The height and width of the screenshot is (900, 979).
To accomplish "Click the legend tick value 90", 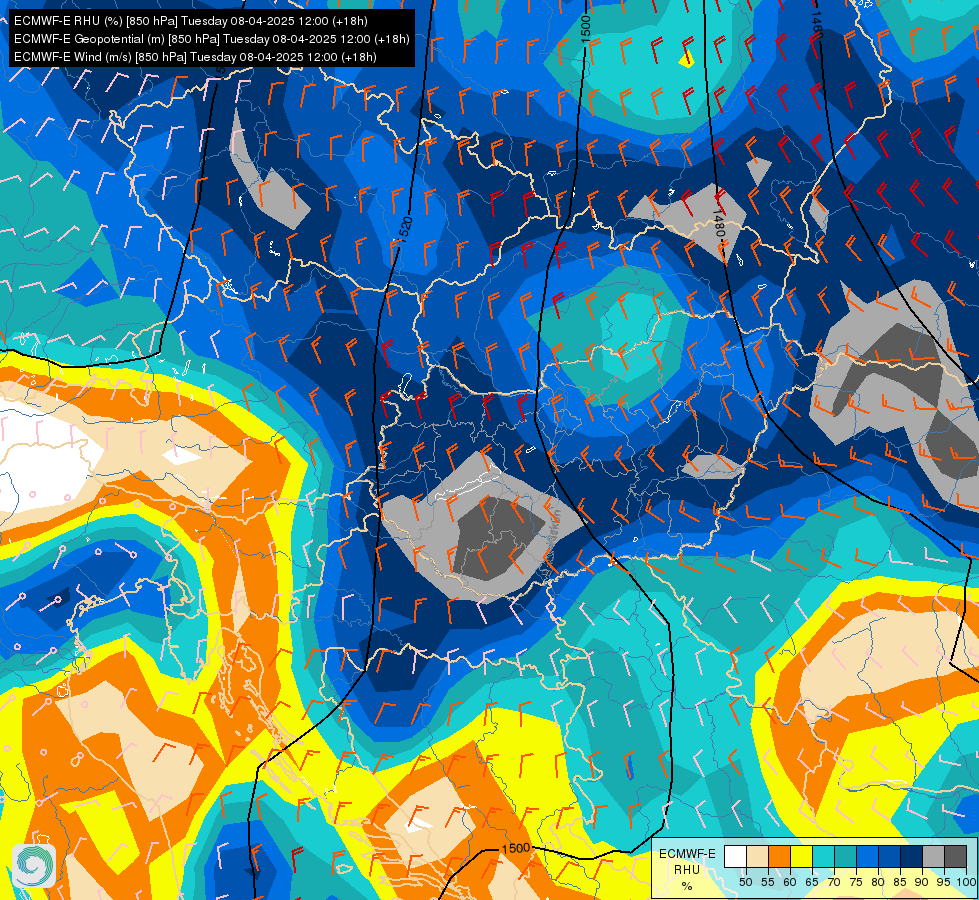I will point(922,882).
